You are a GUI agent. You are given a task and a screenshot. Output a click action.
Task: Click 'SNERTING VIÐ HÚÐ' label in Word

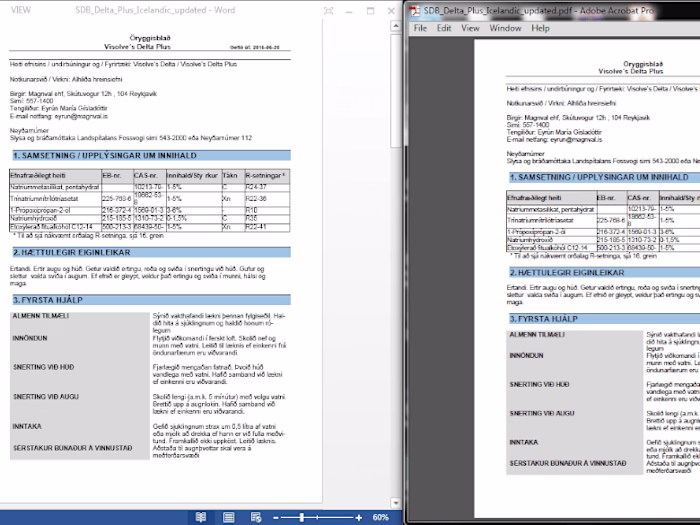[x=44, y=367]
